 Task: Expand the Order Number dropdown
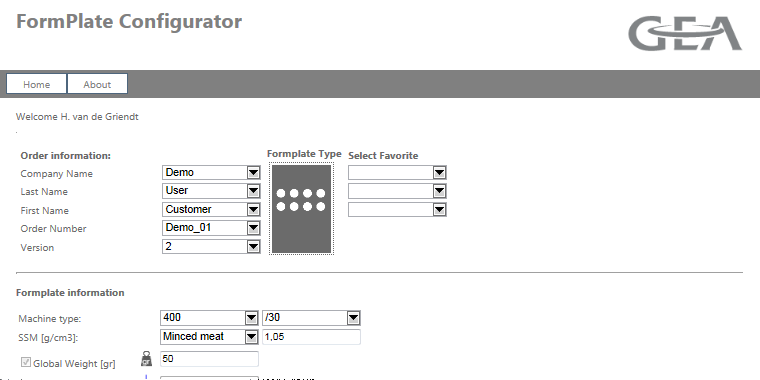click(x=211, y=228)
